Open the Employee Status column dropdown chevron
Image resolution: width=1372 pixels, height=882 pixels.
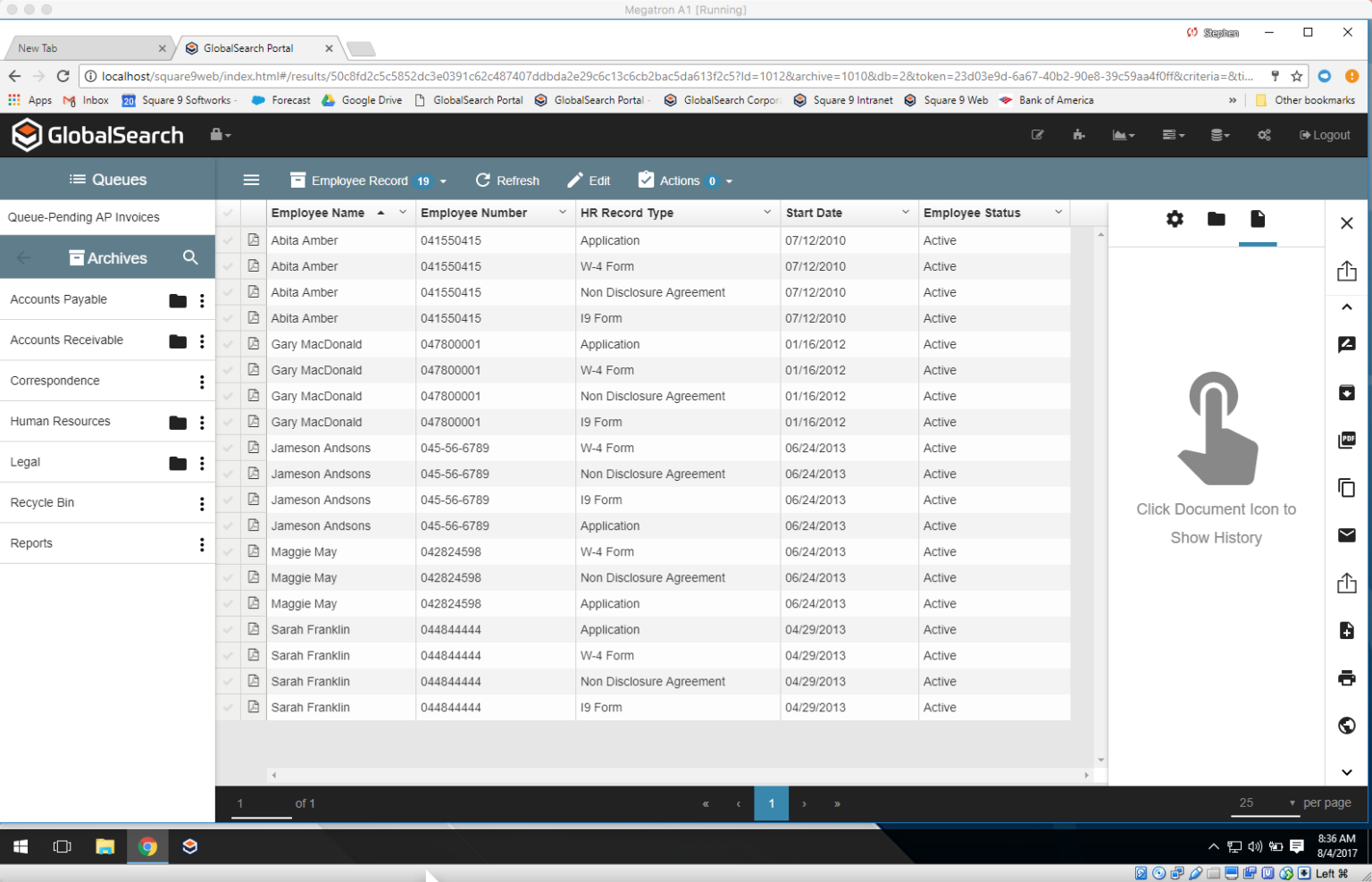pos(1058,212)
